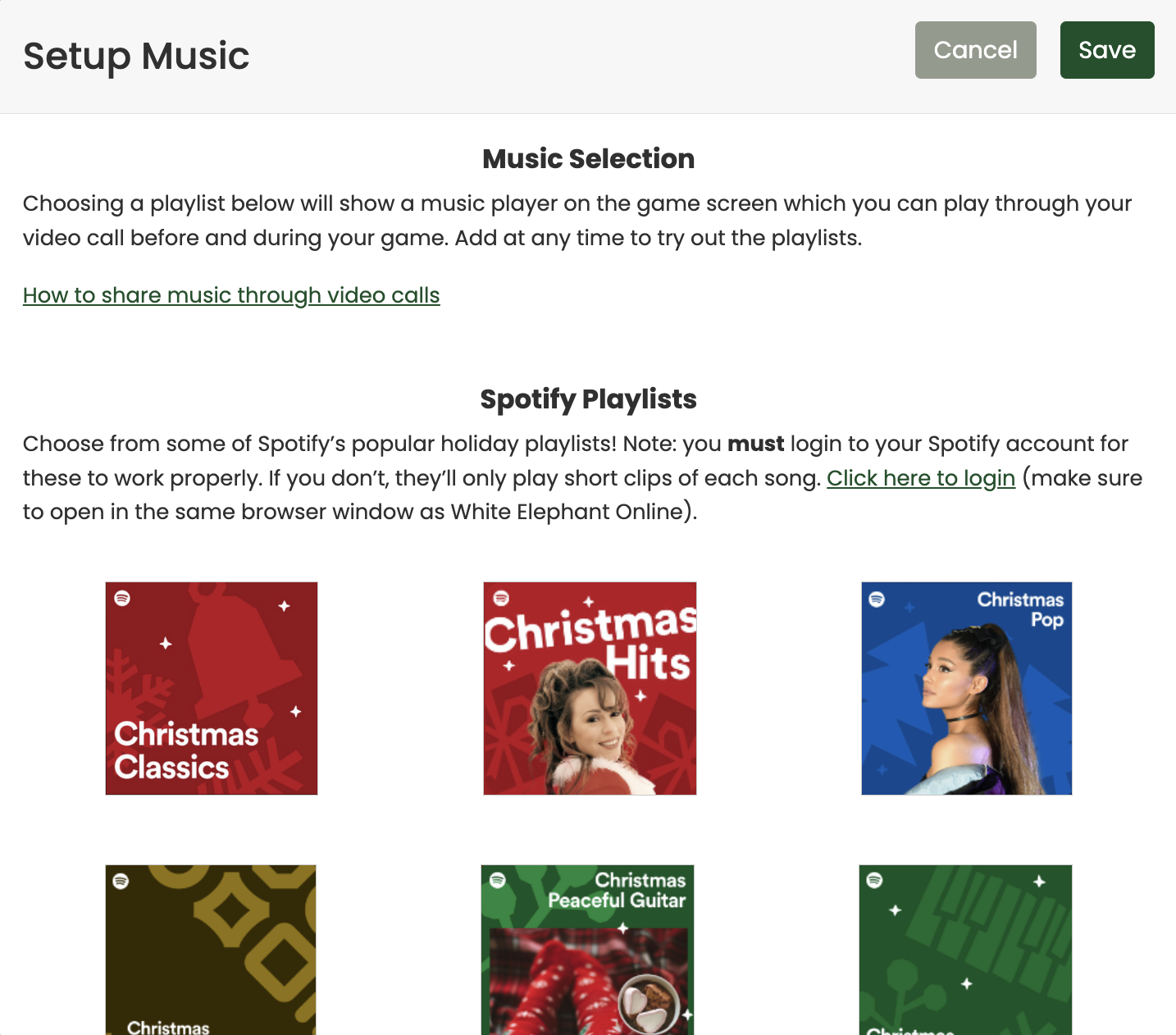Select the Christmas Pop playlist
The image size is (1176, 1035).
pos(966,688)
